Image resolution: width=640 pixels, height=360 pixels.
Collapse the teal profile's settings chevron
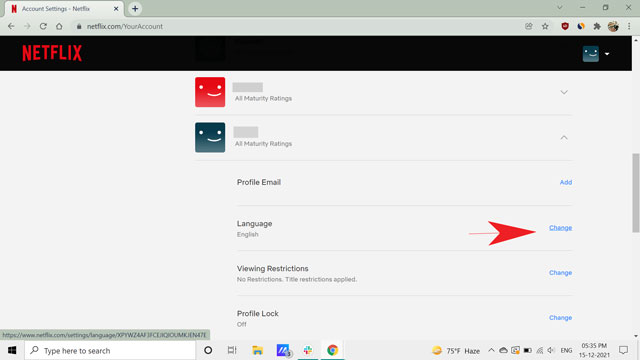point(564,138)
